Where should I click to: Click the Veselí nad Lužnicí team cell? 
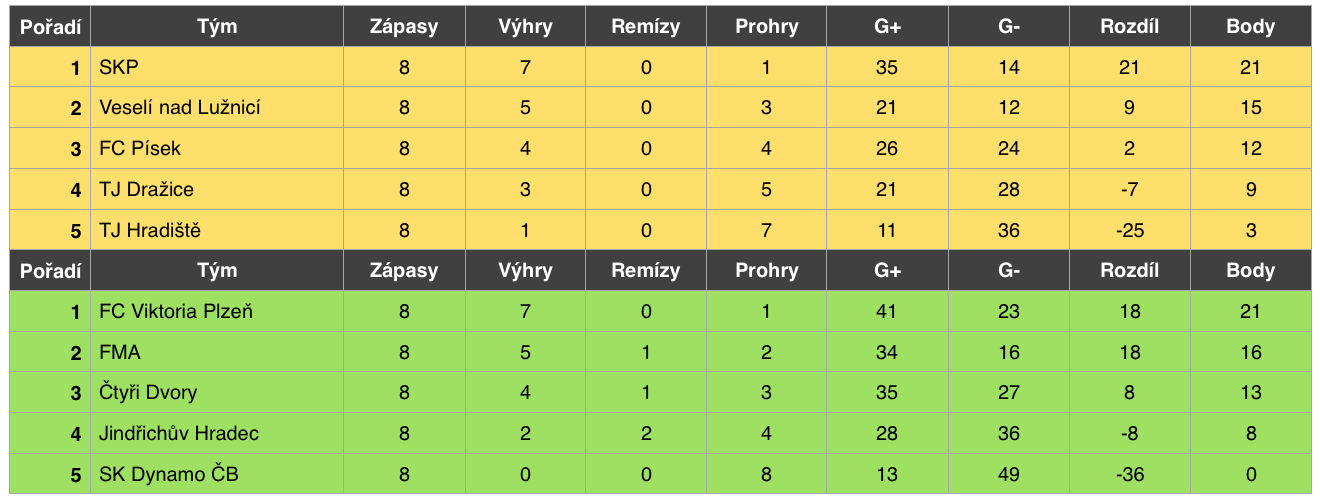tap(217, 108)
